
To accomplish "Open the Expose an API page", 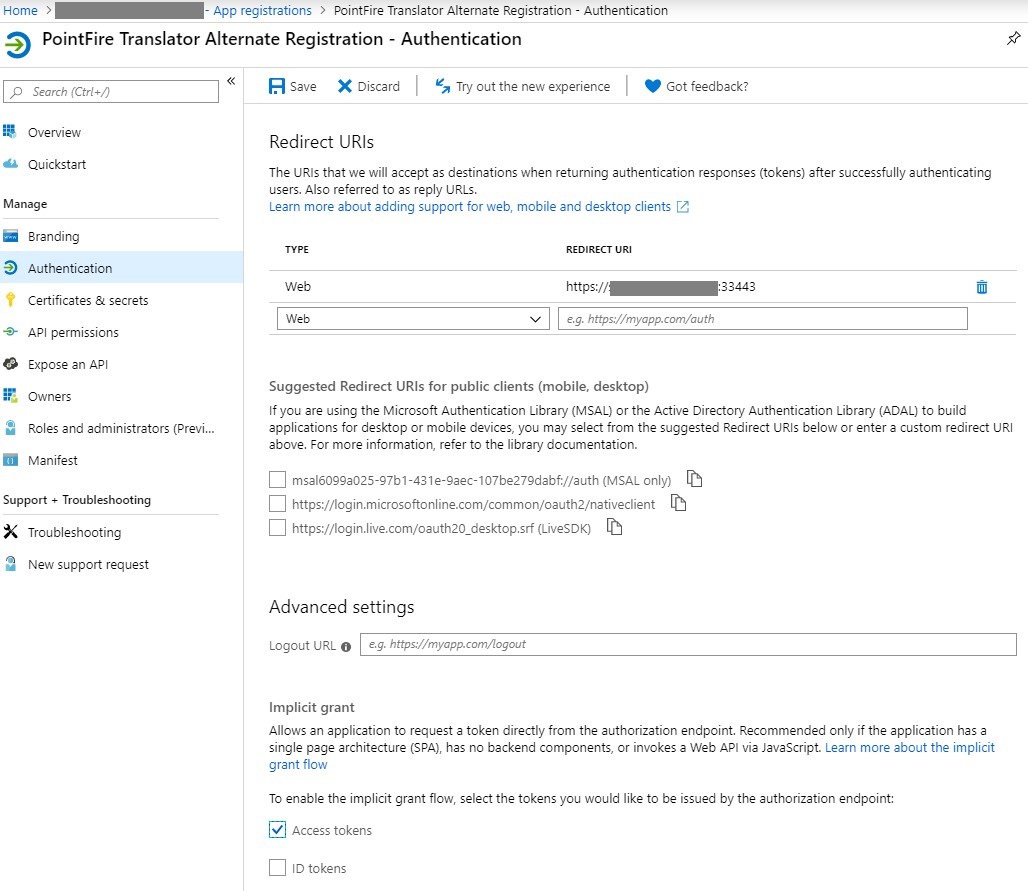I will point(68,365).
